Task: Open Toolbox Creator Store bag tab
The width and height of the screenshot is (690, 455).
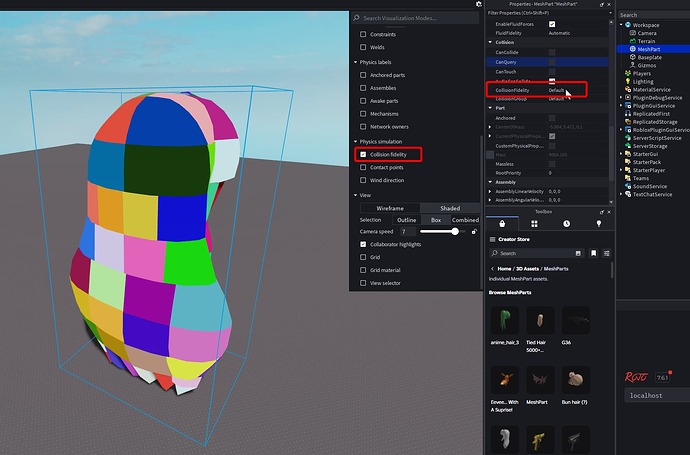Action: click(x=502, y=224)
